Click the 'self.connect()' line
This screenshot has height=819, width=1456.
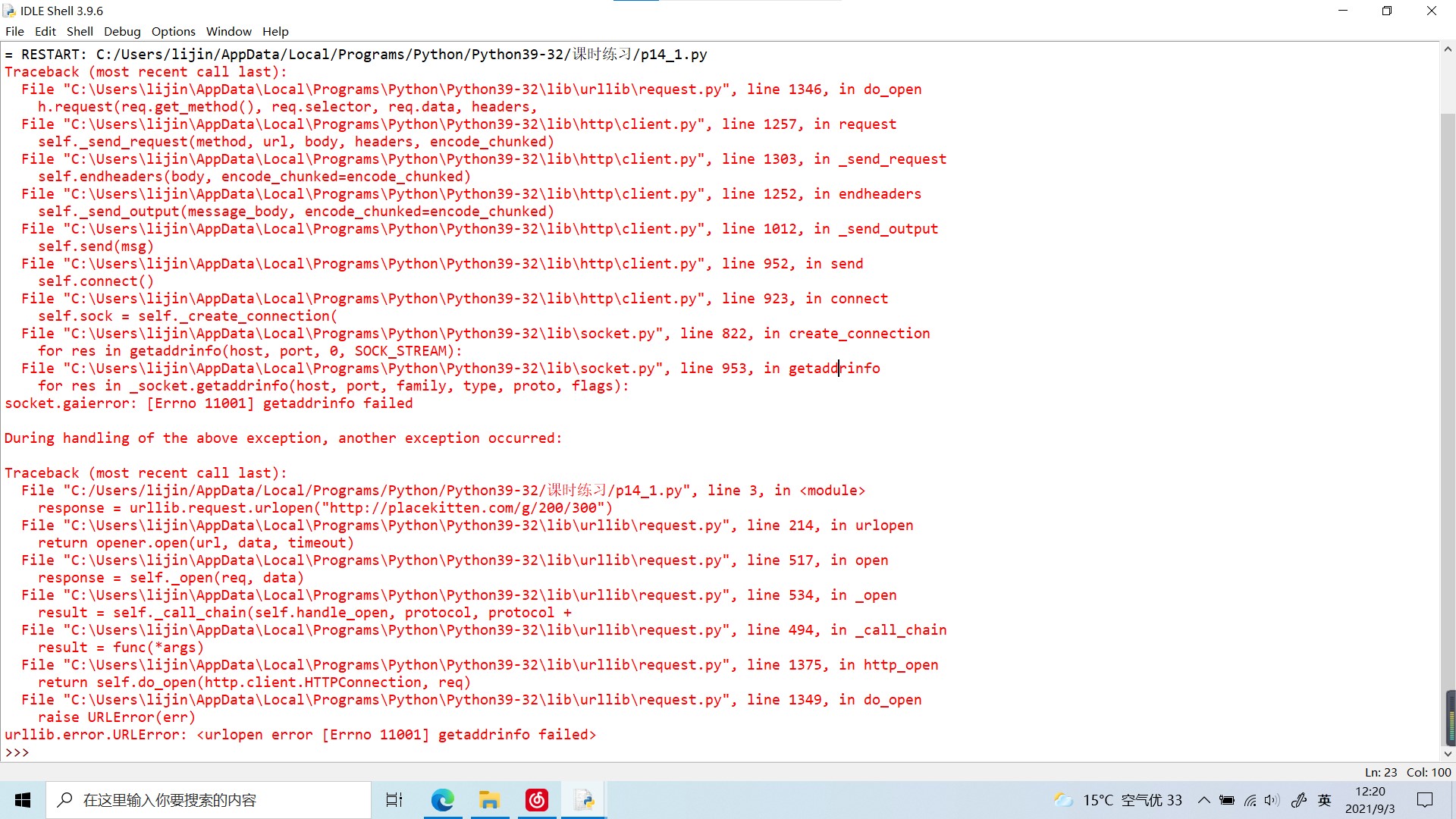[x=96, y=281]
